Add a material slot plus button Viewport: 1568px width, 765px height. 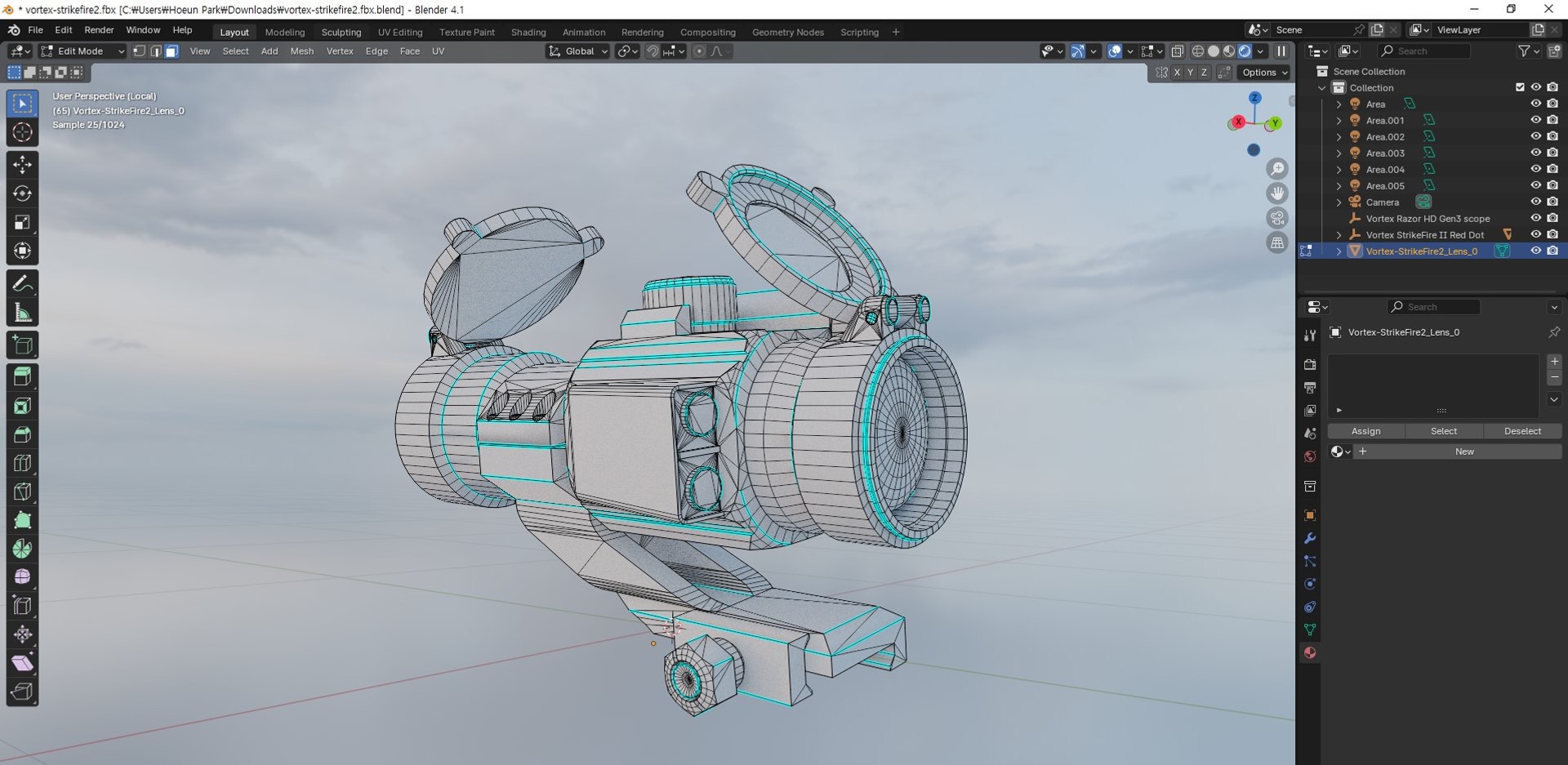point(1554,362)
